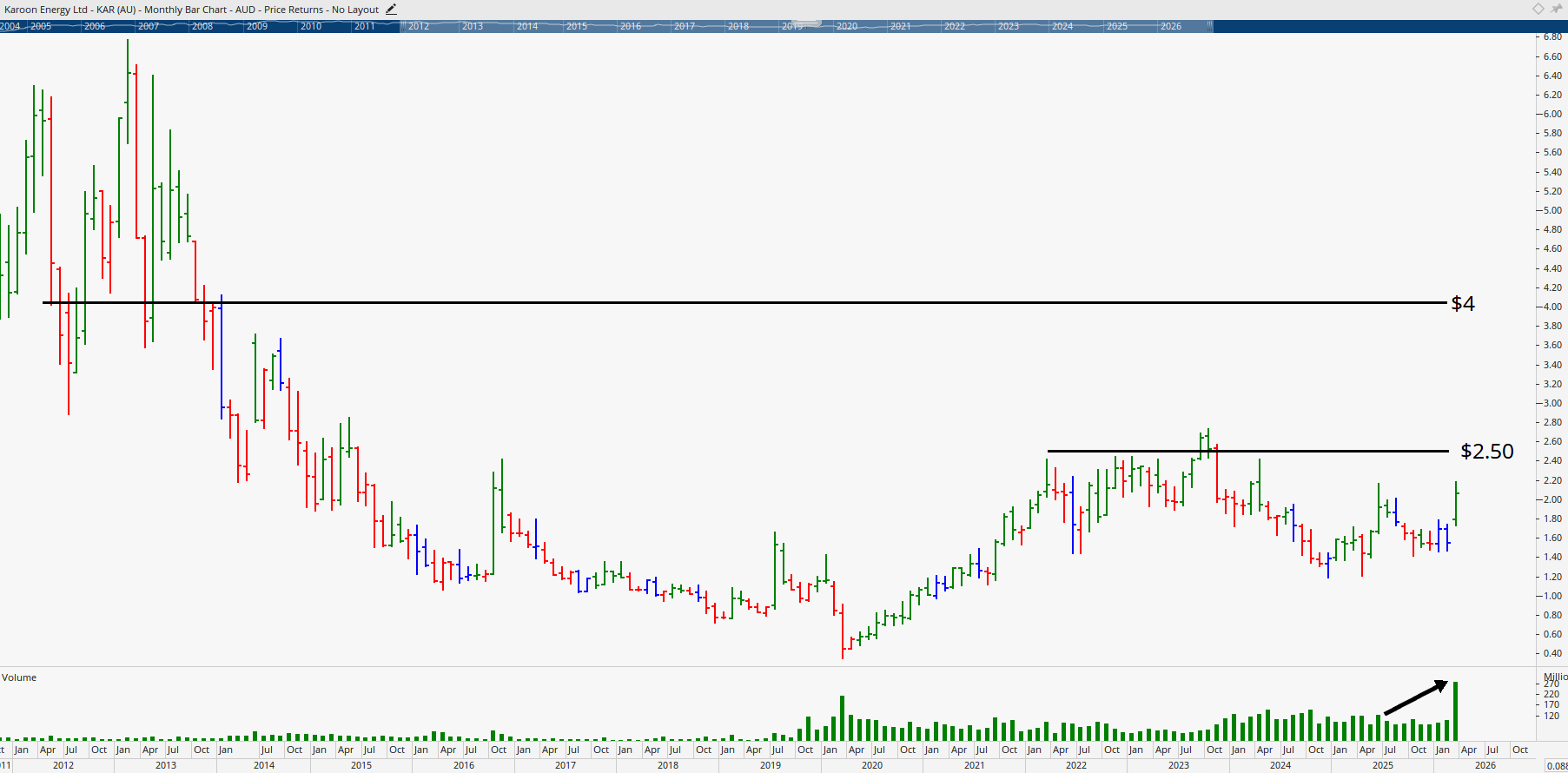Click the 3.00 price scale value

[x=1552, y=403]
